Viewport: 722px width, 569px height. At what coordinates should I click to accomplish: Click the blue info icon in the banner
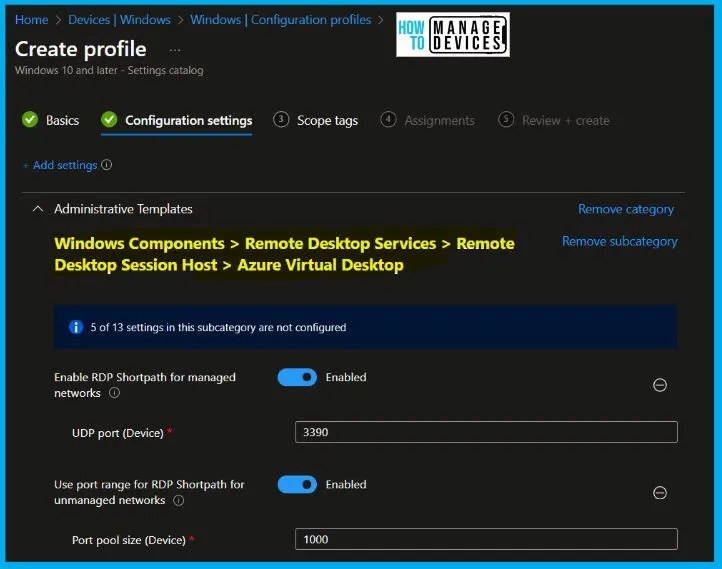[x=76, y=327]
